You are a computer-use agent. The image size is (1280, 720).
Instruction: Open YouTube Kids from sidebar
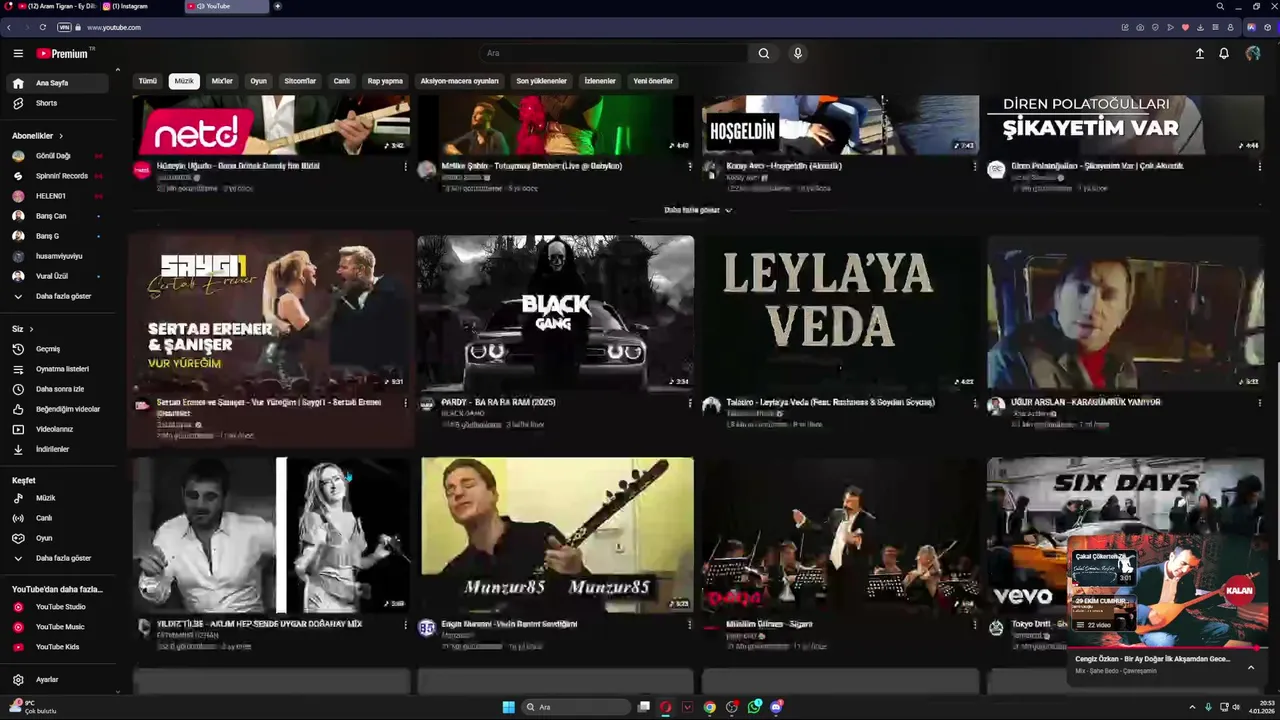click(x=57, y=647)
